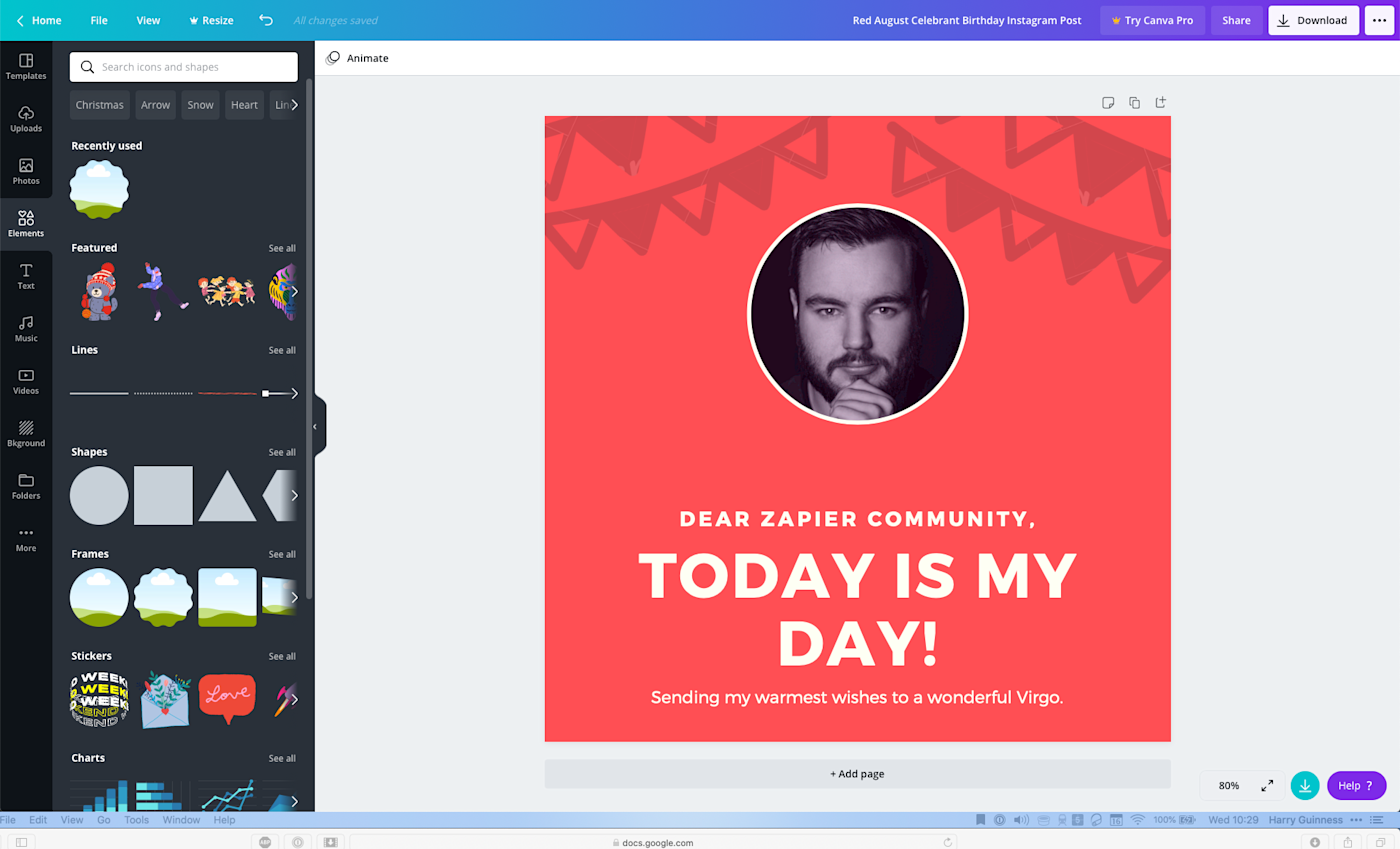Select the circle shape

tap(99, 495)
